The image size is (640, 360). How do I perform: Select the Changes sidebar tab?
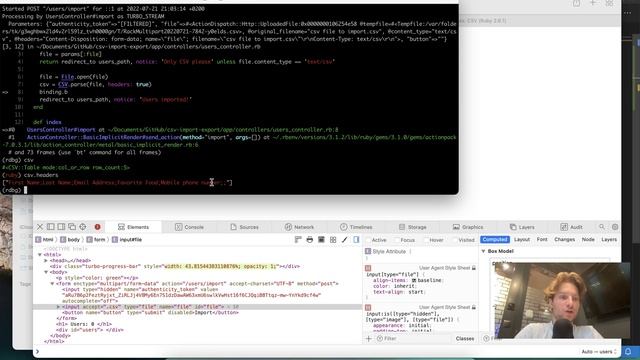tap(564, 240)
